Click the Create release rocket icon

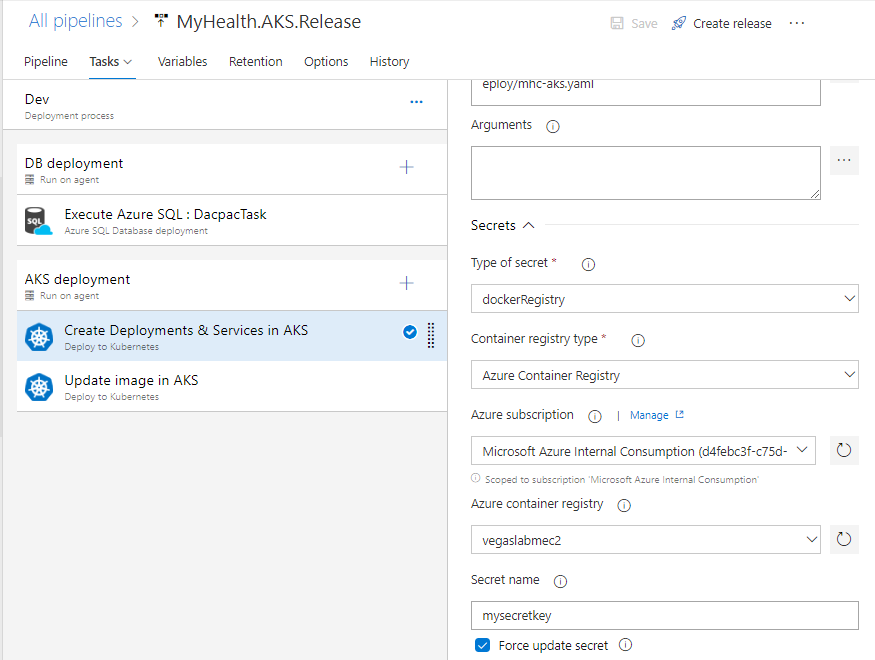tap(679, 23)
